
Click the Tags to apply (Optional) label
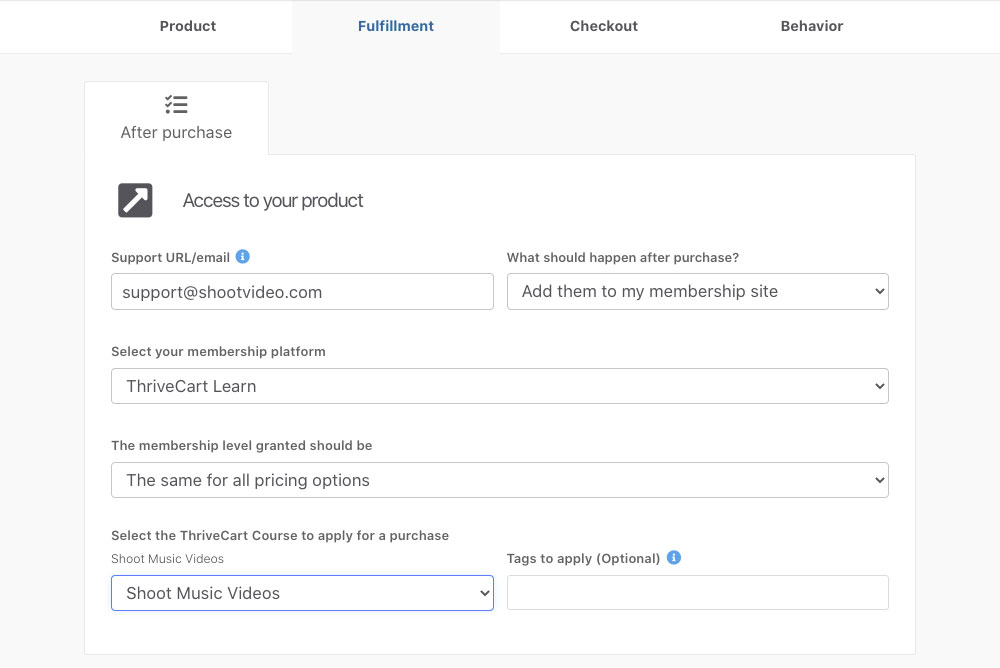click(x=583, y=558)
